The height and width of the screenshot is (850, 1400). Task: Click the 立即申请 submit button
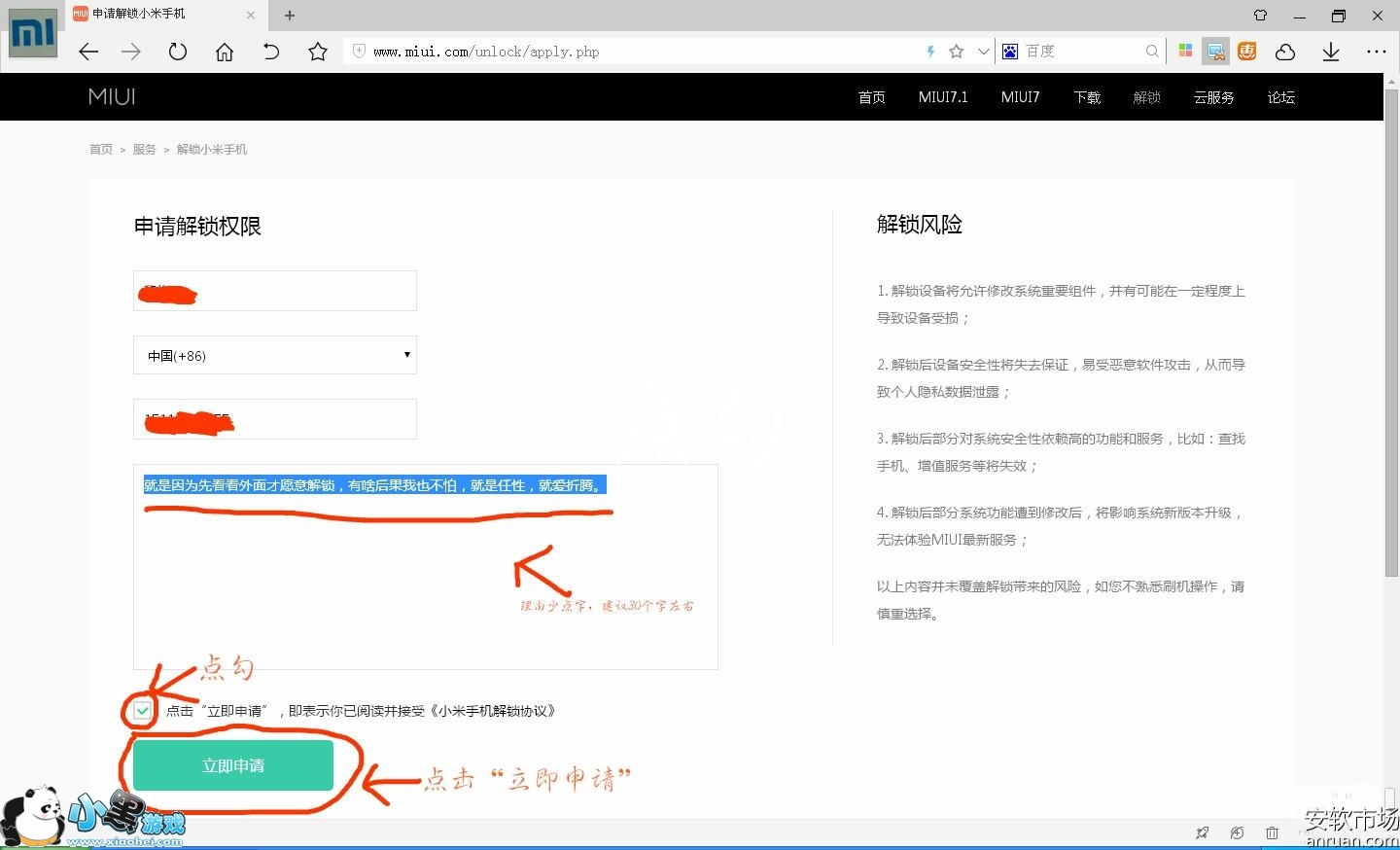[x=233, y=765]
